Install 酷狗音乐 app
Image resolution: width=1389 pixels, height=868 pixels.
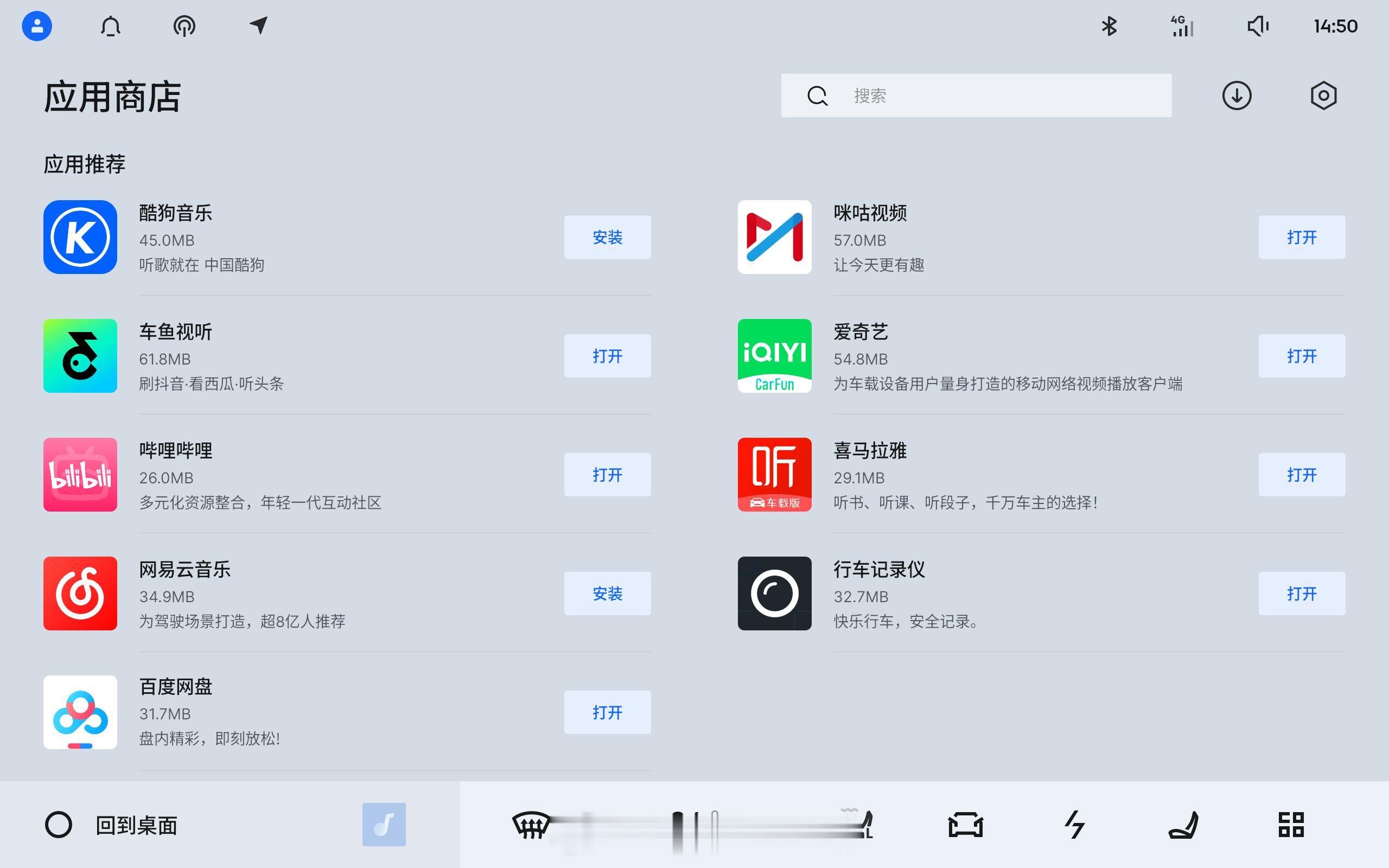[x=607, y=237]
